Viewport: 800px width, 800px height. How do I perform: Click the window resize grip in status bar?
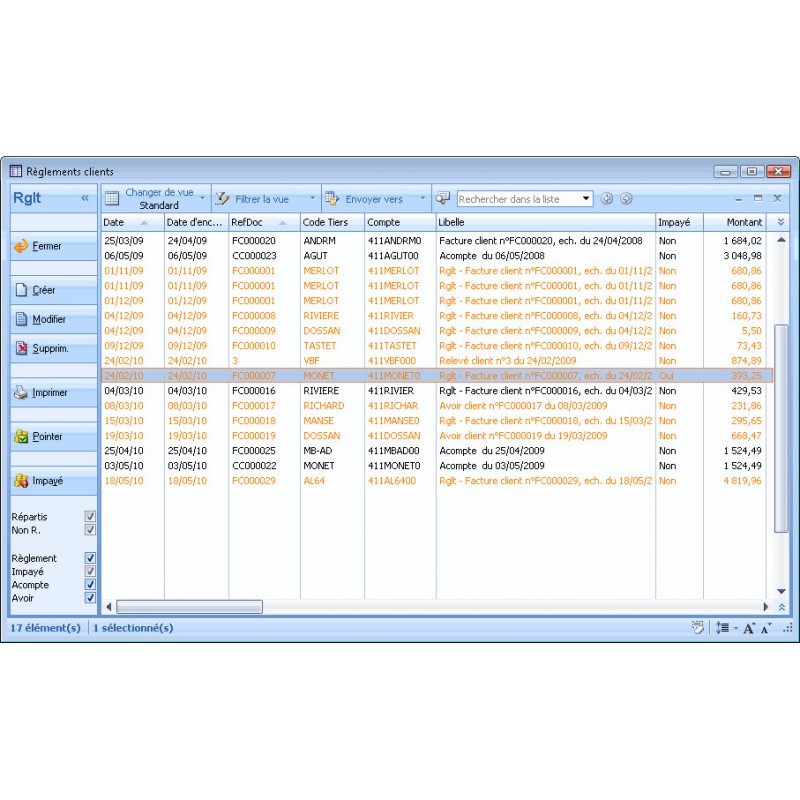788,629
